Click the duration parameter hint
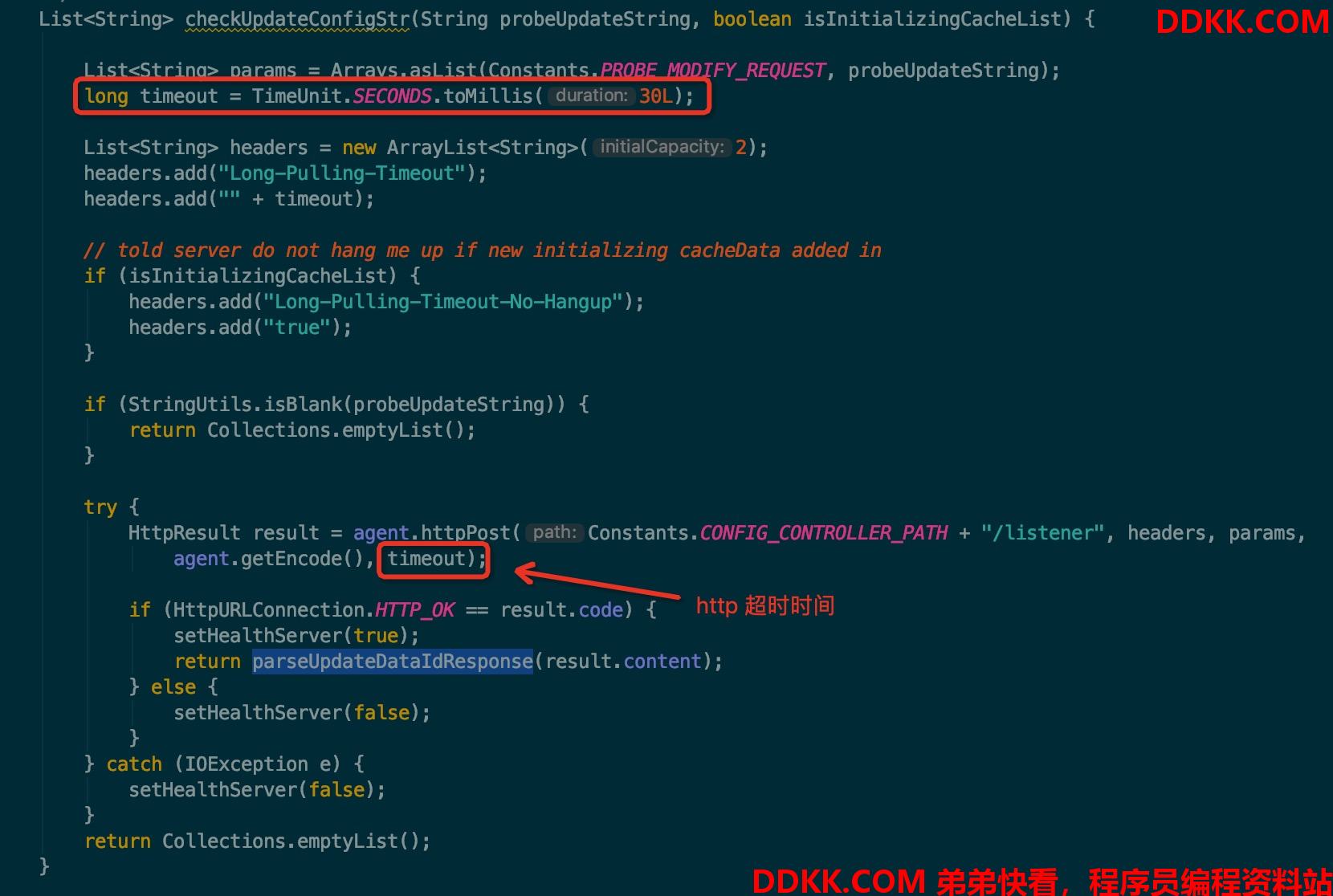The image size is (1333, 896). pyautogui.click(x=591, y=96)
